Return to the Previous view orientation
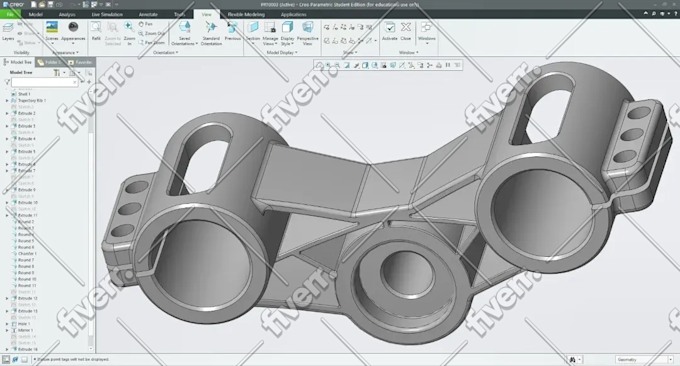 [x=232, y=31]
